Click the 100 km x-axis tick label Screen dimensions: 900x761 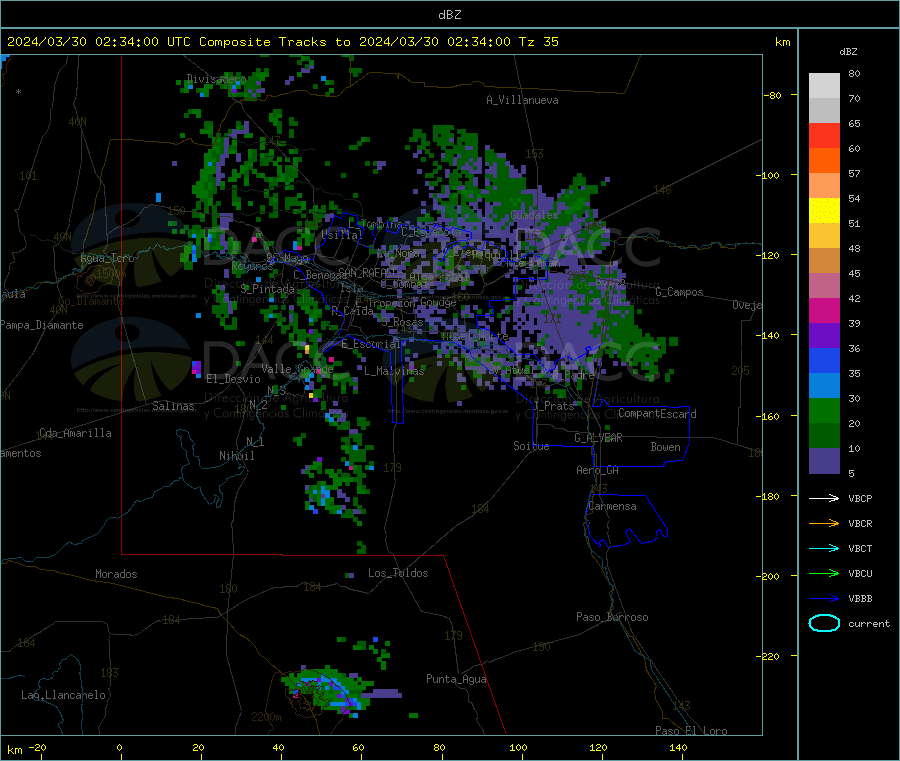click(518, 747)
